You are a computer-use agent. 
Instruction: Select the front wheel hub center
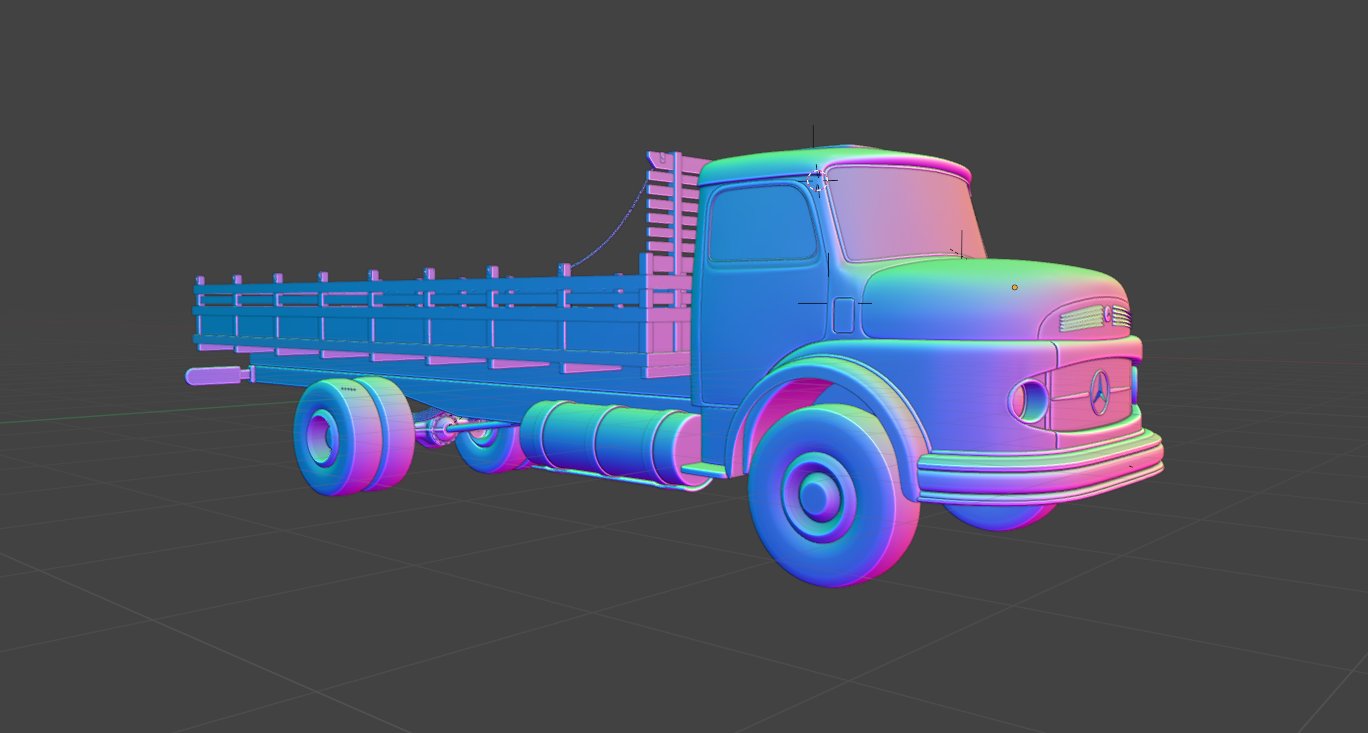coord(817,492)
